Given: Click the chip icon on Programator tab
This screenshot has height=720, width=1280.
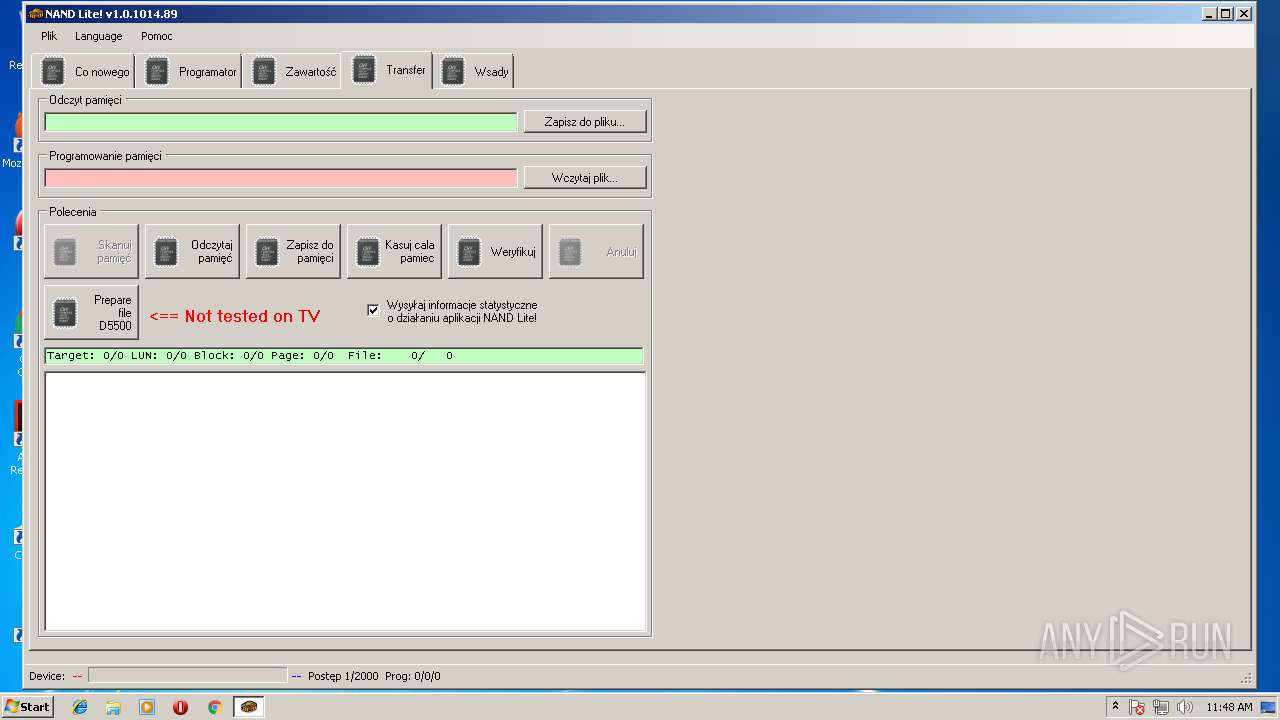Looking at the screenshot, I should coord(157,72).
